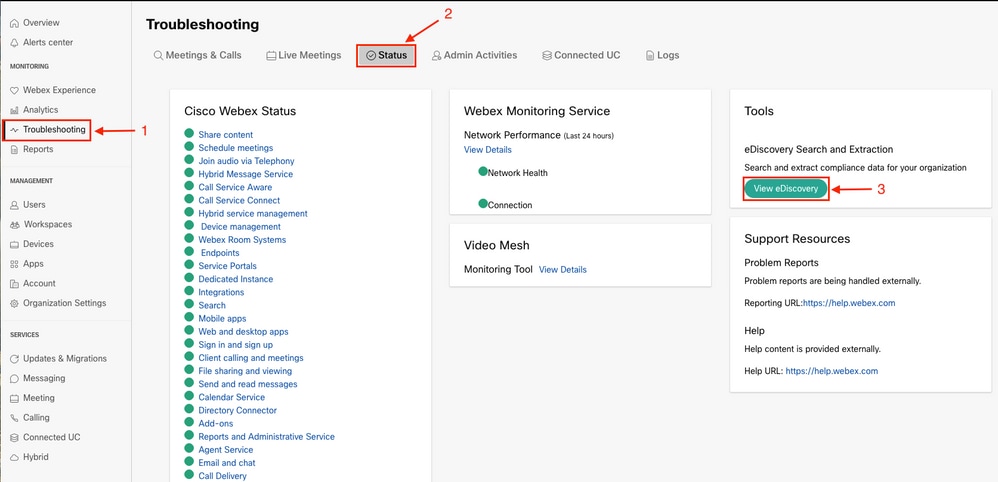The width and height of the screenshot is (998, 482).
Task: Open the Logs tab
Action: tap(663, 55)
